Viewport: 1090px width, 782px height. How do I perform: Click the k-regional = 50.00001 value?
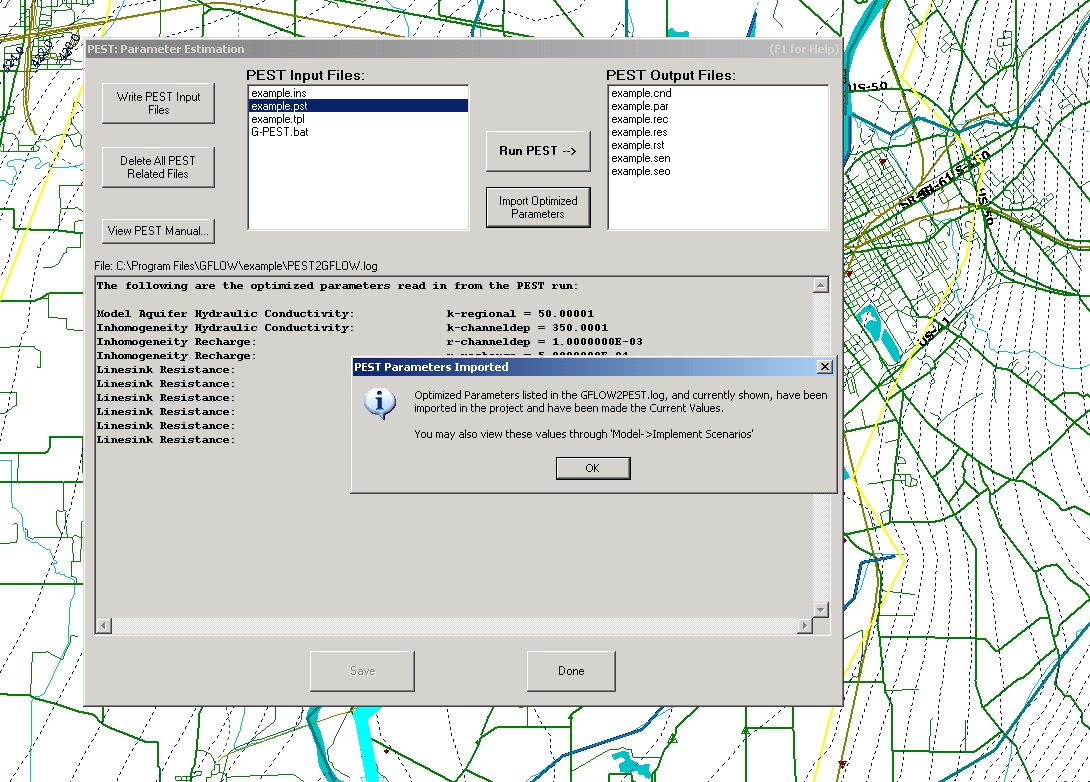pos(520,313)
